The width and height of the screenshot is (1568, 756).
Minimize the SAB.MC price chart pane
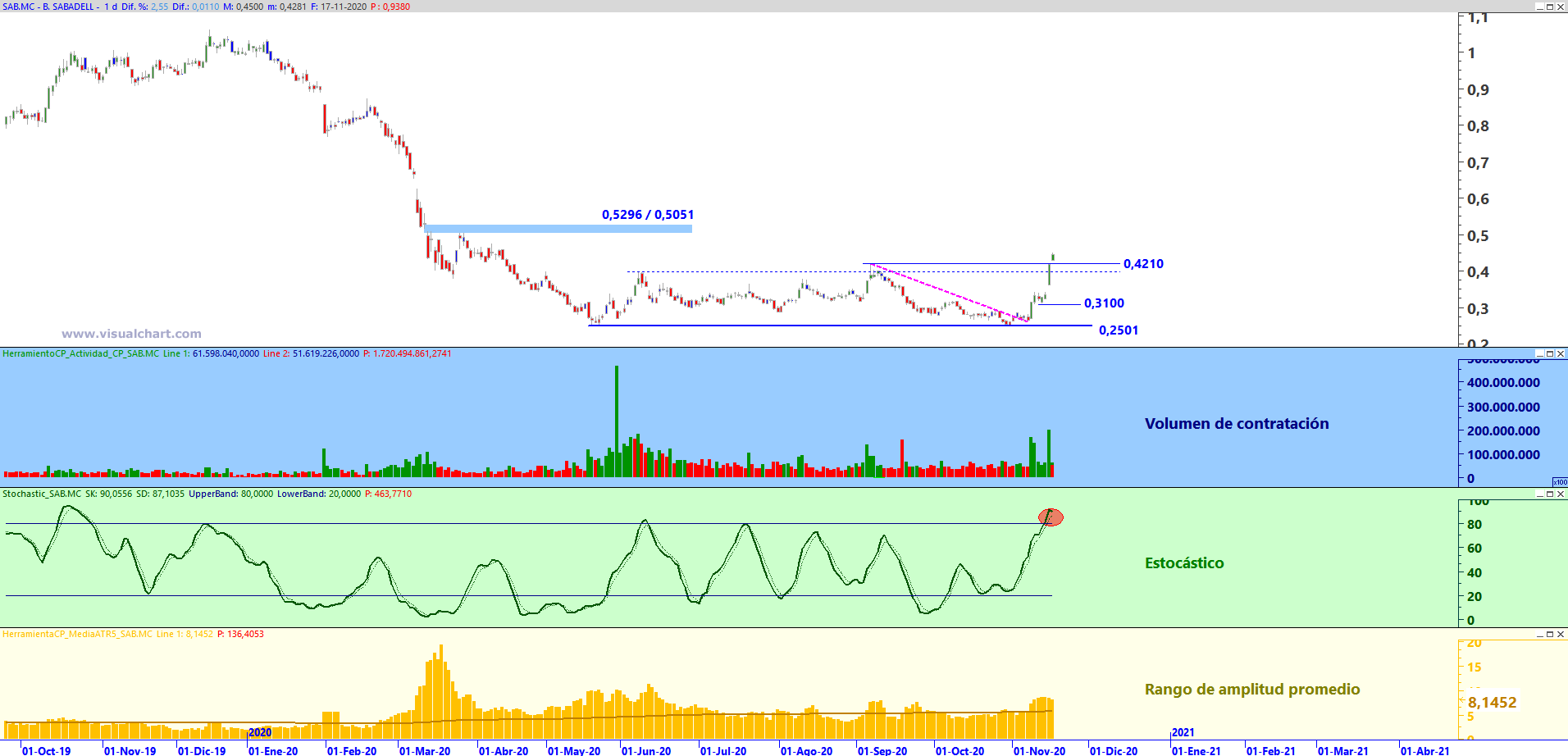[1539, 7]
